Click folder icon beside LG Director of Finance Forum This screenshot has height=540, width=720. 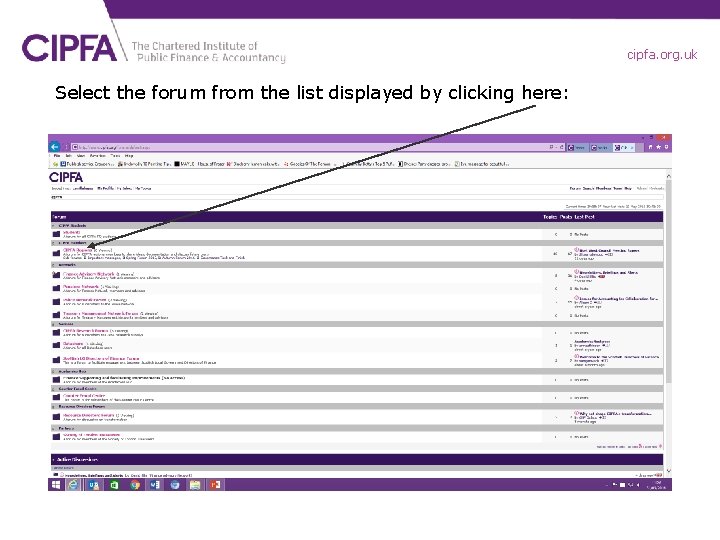coord(56,360)
